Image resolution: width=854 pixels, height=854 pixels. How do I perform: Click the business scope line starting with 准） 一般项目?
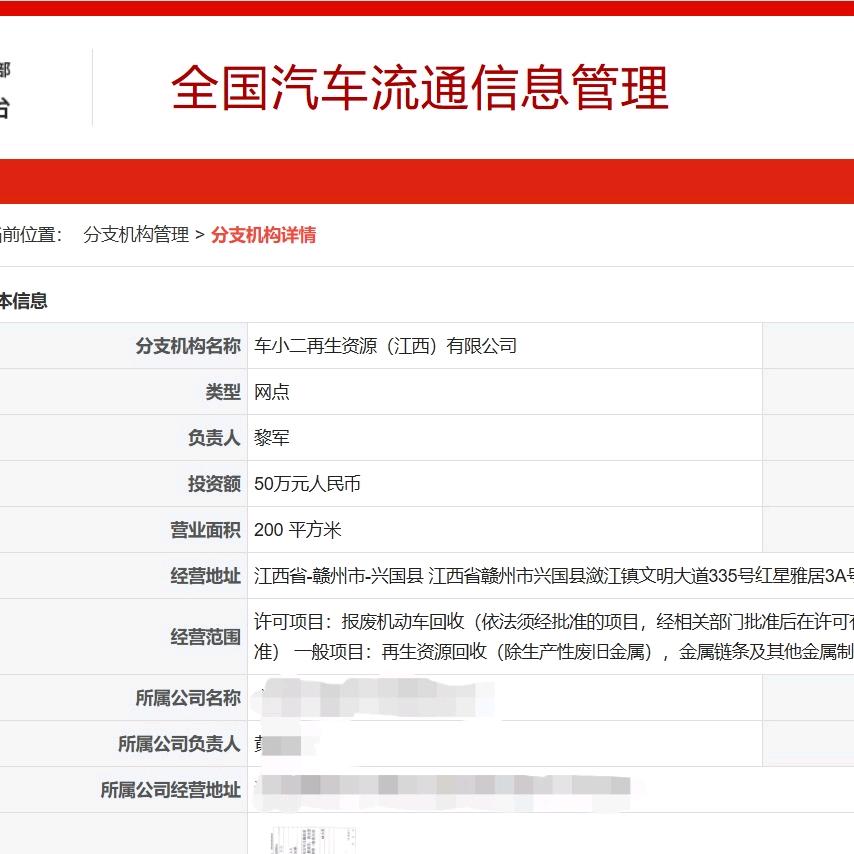(x=554, y=651)
